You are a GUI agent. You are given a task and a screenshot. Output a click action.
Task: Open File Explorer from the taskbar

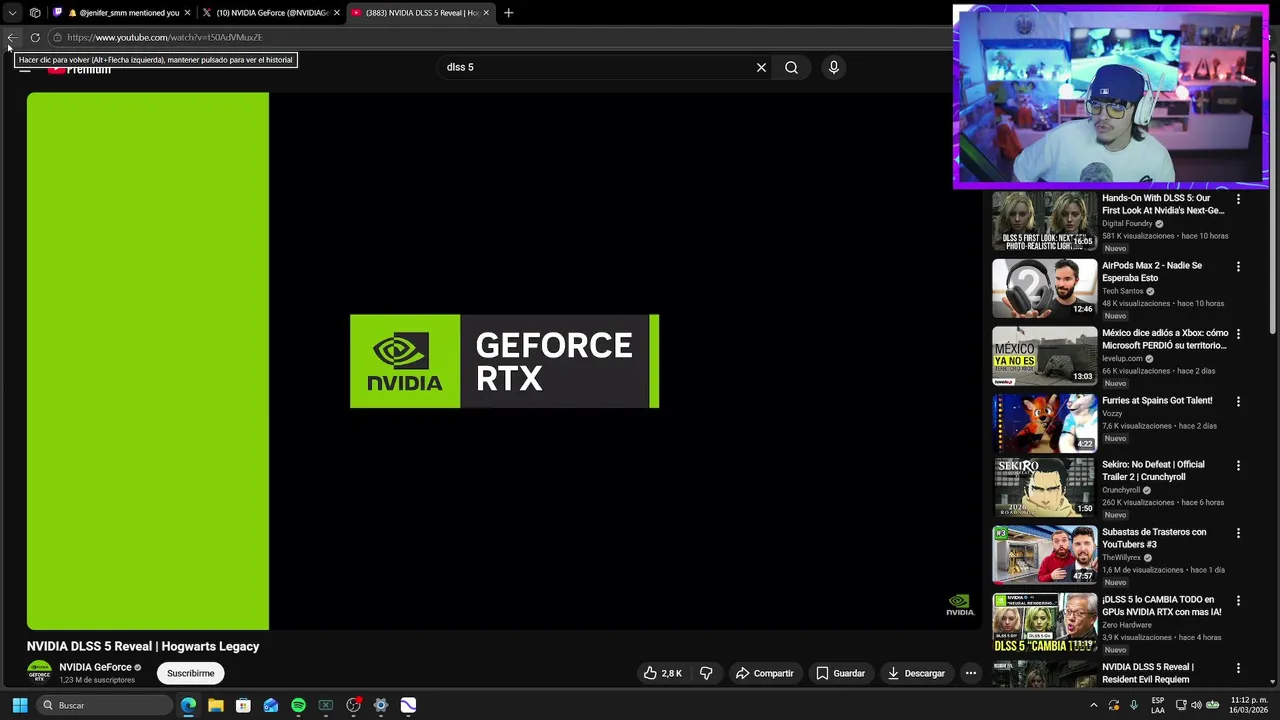(x=215, y=705)
